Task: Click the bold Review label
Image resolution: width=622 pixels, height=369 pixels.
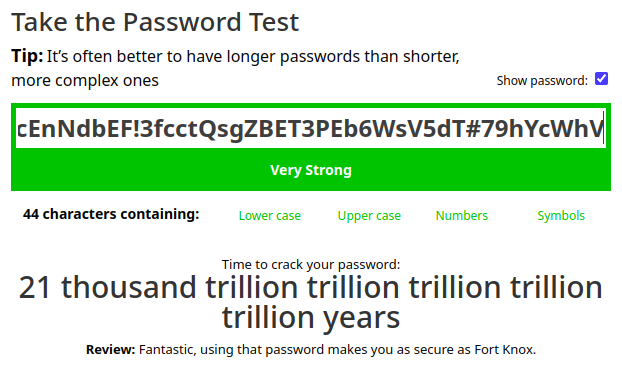Action: [111, 350]
